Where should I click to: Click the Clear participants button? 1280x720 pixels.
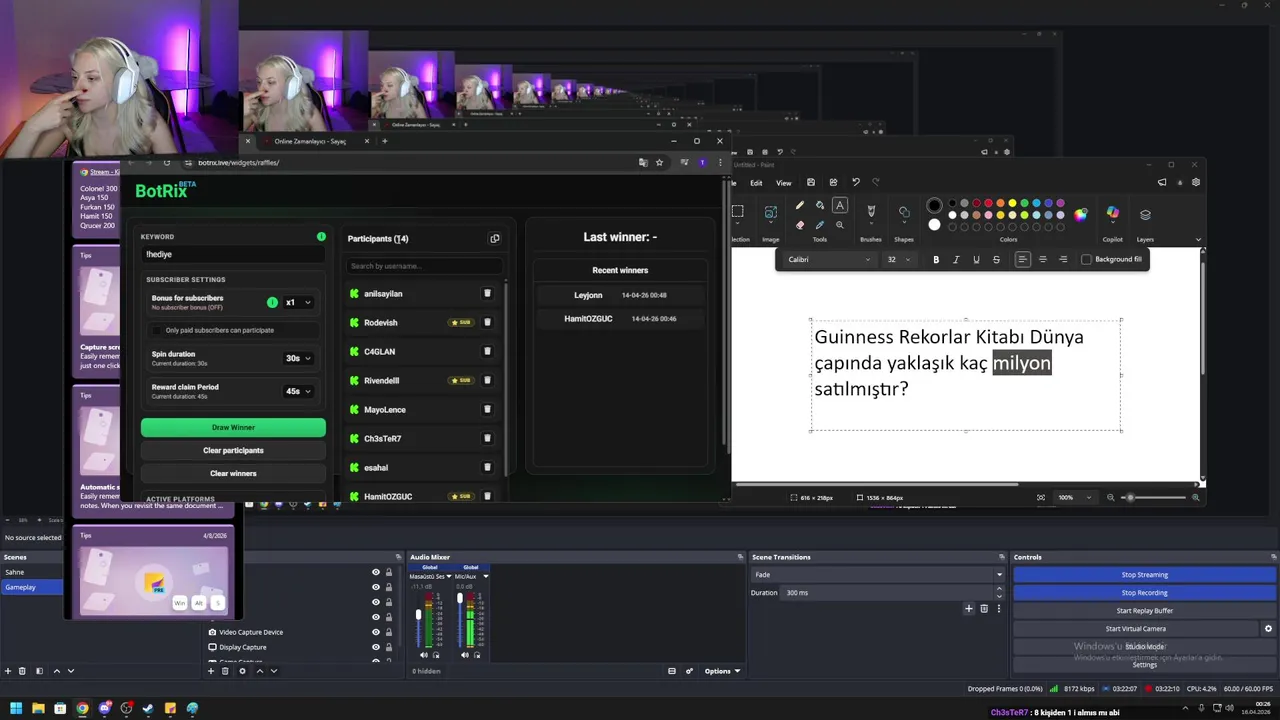[x=233, y=450]
